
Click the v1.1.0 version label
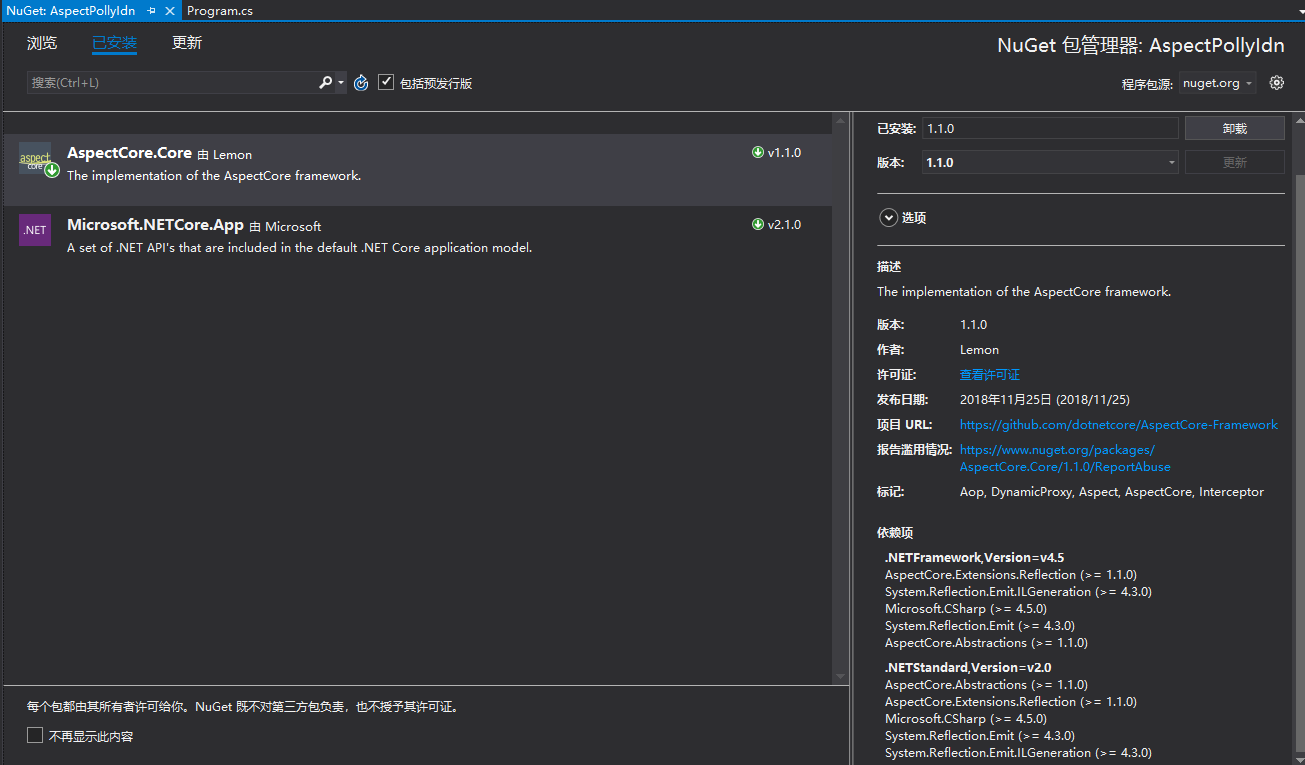coord(784,153)
